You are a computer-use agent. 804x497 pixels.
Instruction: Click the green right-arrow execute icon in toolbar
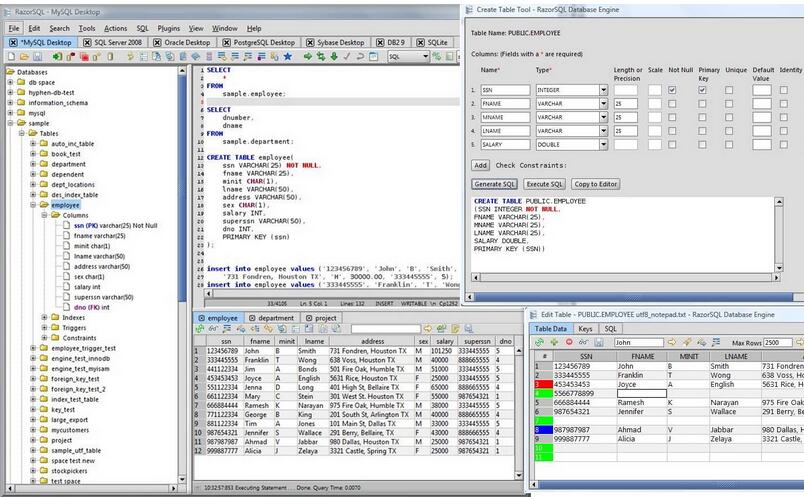(x=308, y=56)
